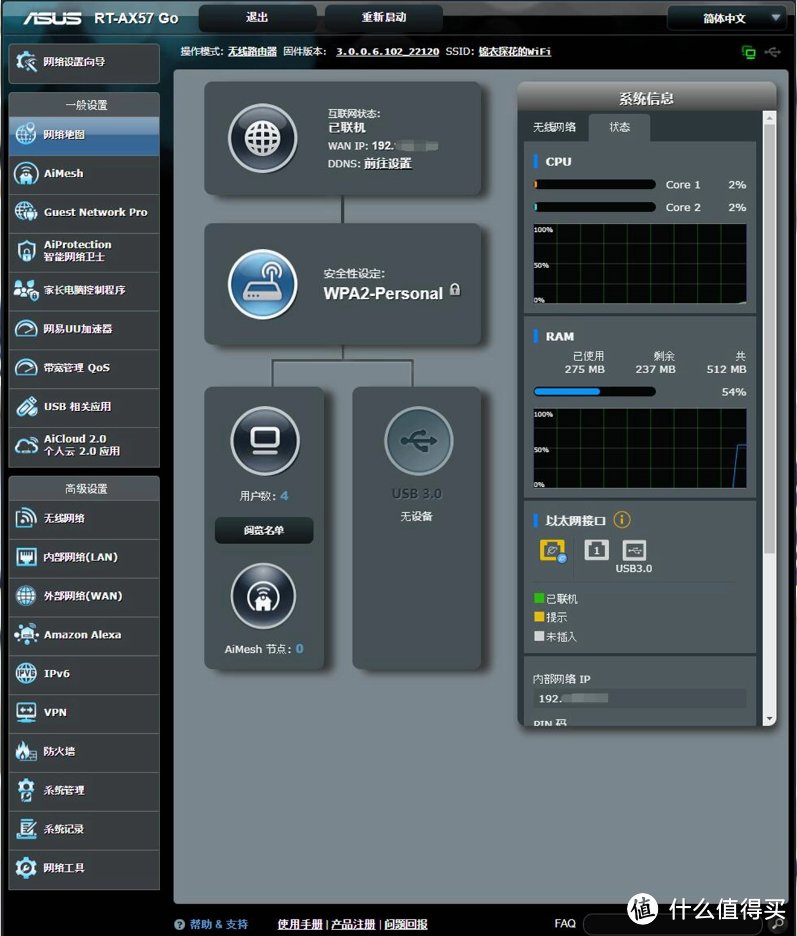This screenshot has width=797, height=936.
Task: Click the clients computer icon
Action: 265,441
